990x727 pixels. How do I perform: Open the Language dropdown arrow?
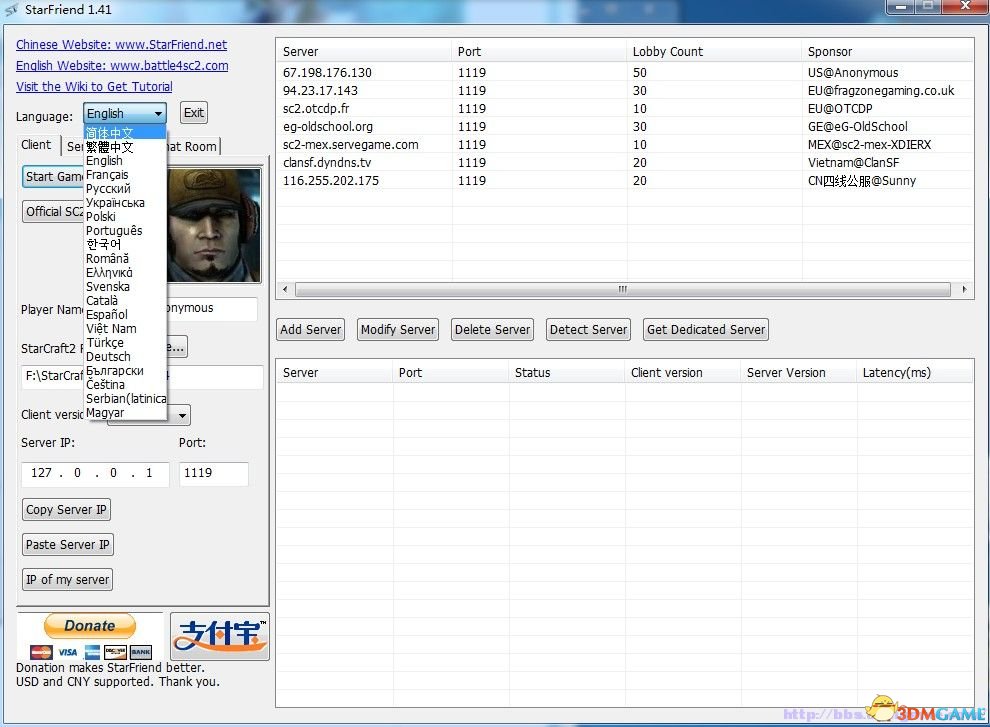coord(158,114)
